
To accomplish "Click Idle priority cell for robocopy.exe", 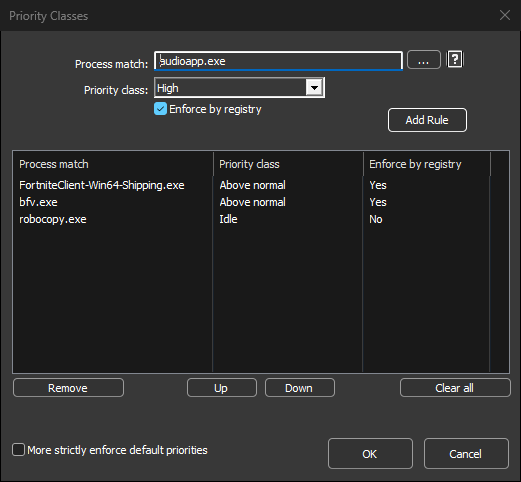I will pyautogui.click(x=228, y=219).
